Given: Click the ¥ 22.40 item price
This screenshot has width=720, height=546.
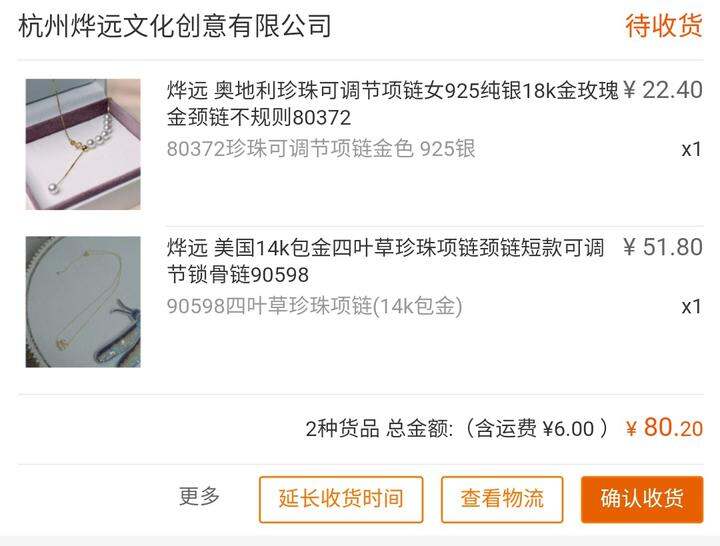Looking at the screenshot, I should (663, 90).
